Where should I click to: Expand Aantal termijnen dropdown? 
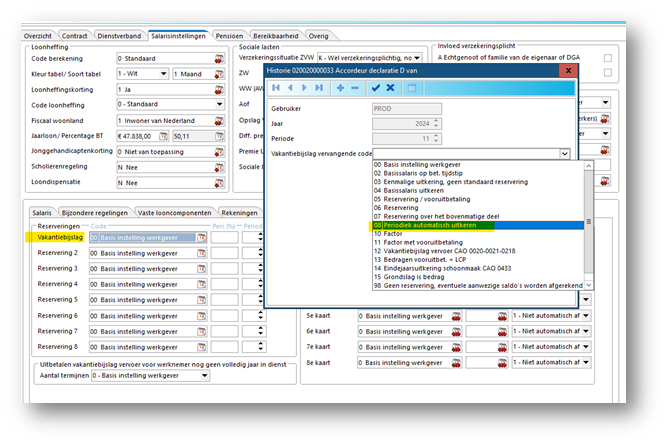click(204, 376)
